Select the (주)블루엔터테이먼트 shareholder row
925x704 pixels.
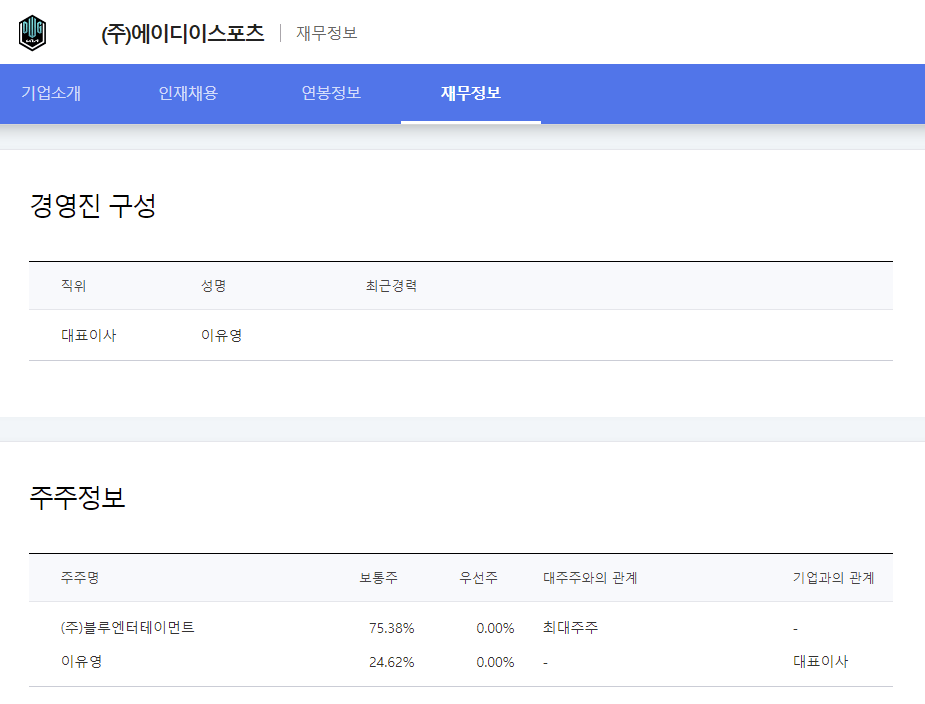click(127, 628)
